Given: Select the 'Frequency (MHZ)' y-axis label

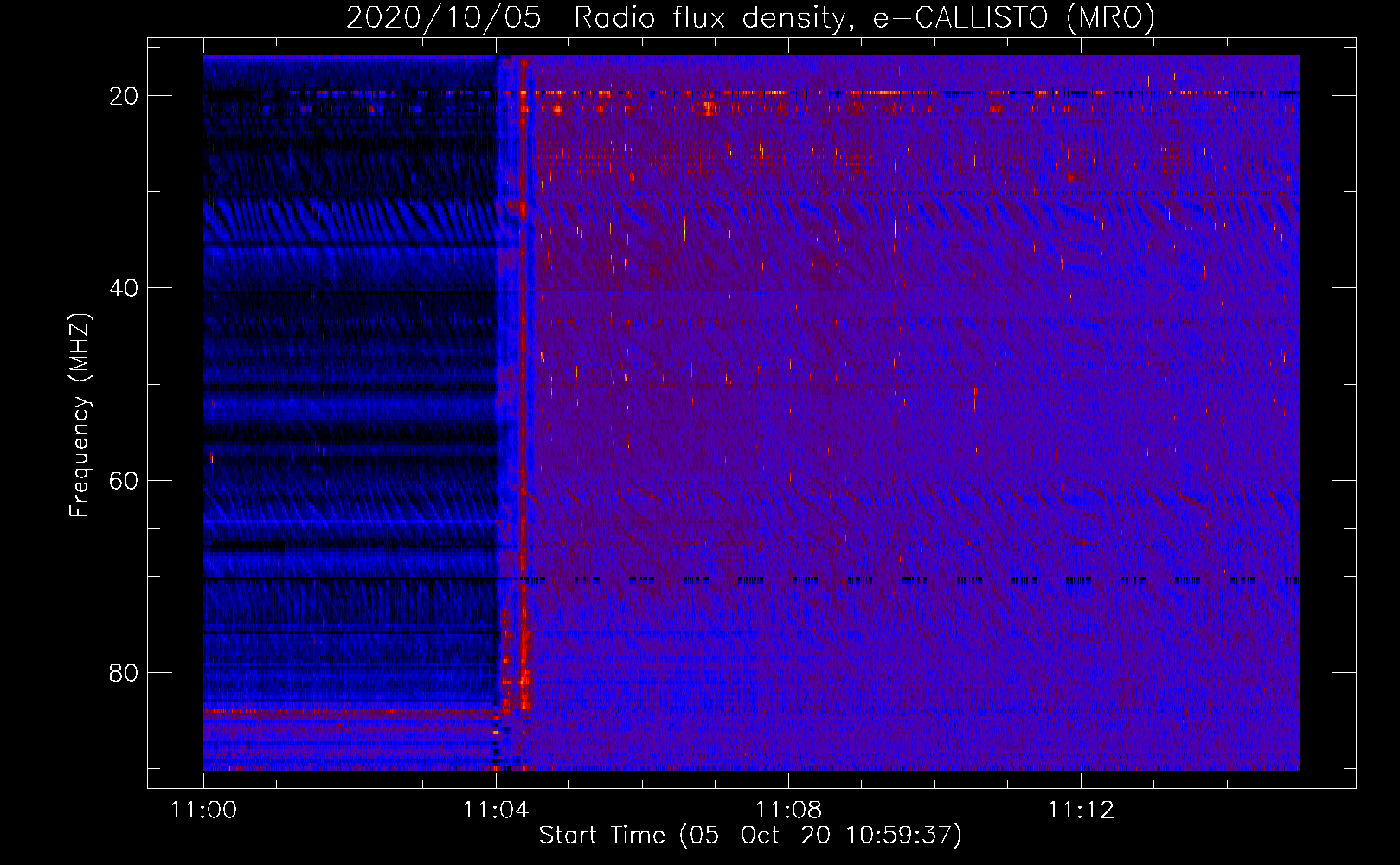Looking at the screenshot, I should (x=80, y=415).
